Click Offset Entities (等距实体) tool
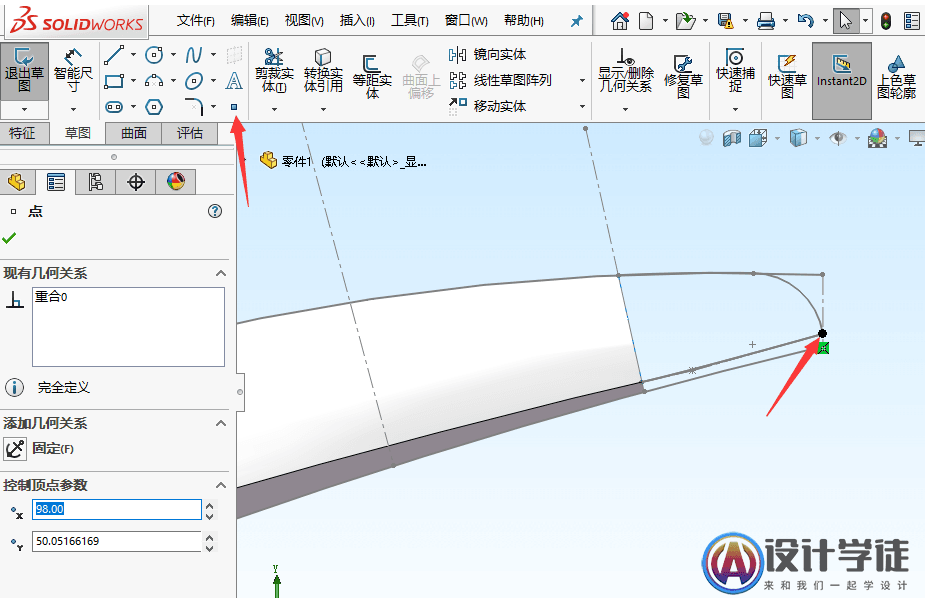Image resolution: width=925 pixels, height=598 pixels. [x=372, y=77]
